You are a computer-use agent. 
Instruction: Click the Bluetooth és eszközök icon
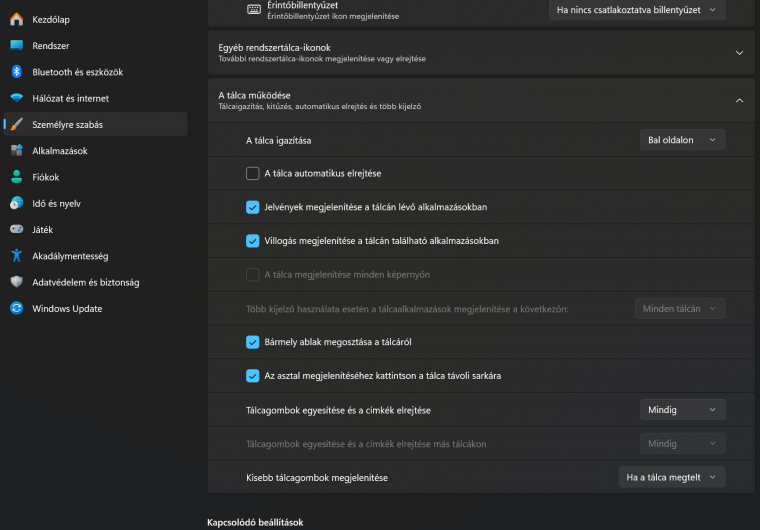(16, 72)
